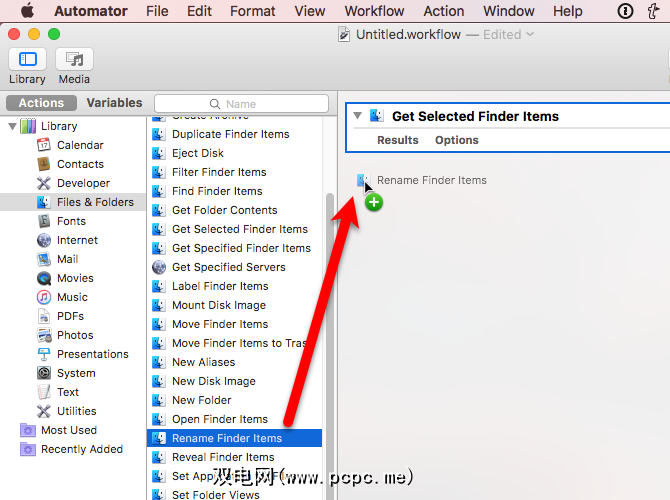Open the View menu
Image resolution: width=670 pixels, height=500 pixels.
coord(310,11)
